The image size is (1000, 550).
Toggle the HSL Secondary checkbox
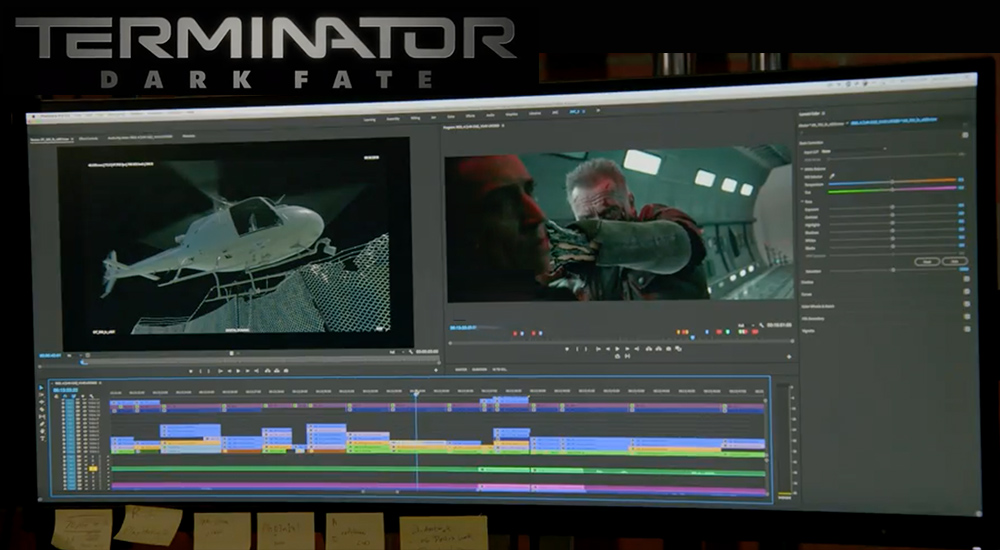pyautogui.click(x=967, y=316)
